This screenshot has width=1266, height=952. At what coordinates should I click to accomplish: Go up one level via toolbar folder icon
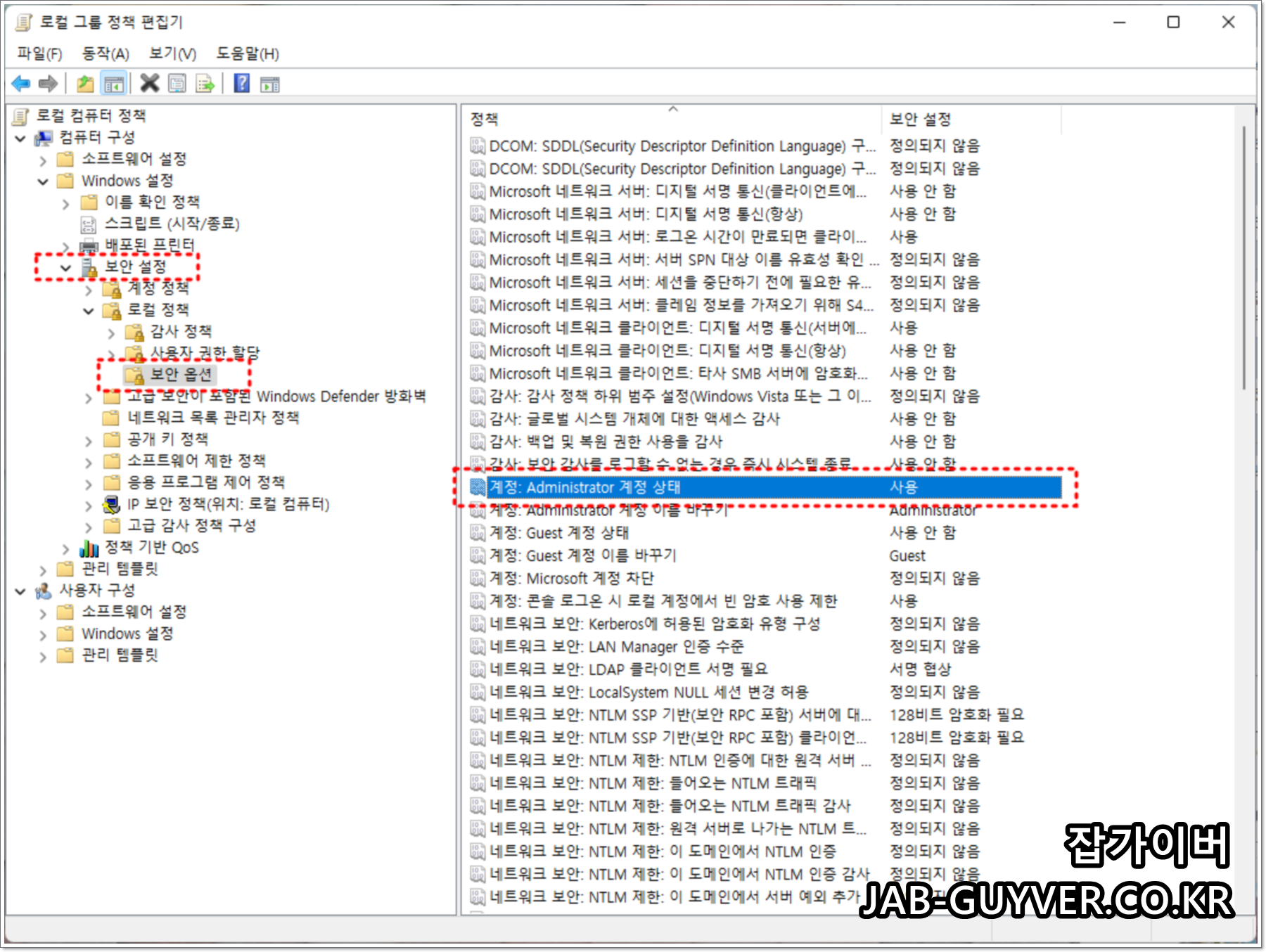tap(85, 84)
